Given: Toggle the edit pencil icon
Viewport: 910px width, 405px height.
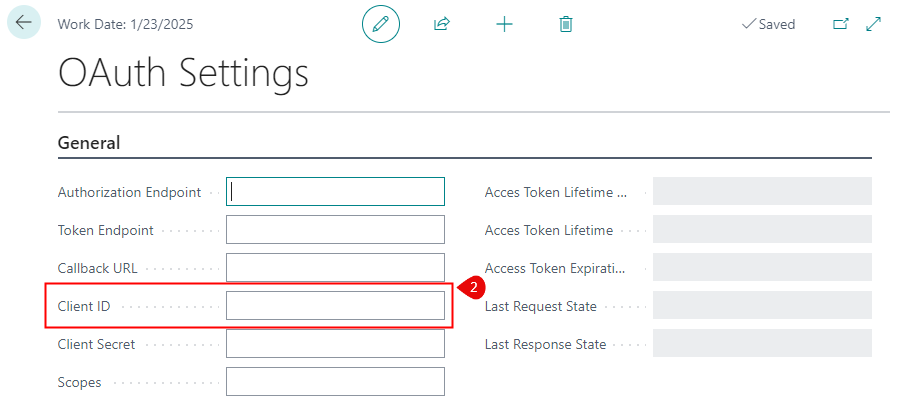Looking at the screenshot, I should click(x=380, y=24).
